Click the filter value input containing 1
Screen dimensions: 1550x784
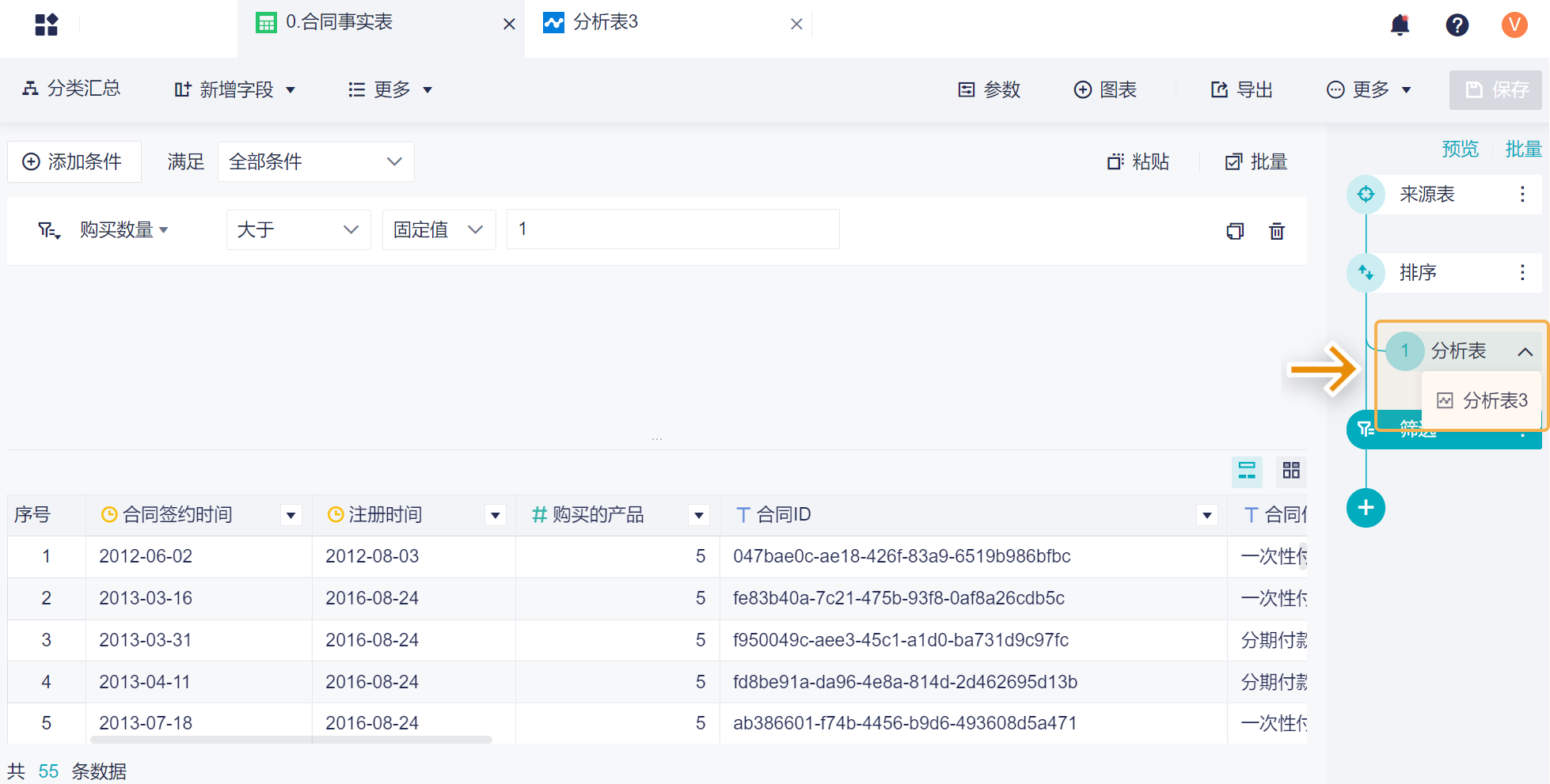[x=673, y=229]
